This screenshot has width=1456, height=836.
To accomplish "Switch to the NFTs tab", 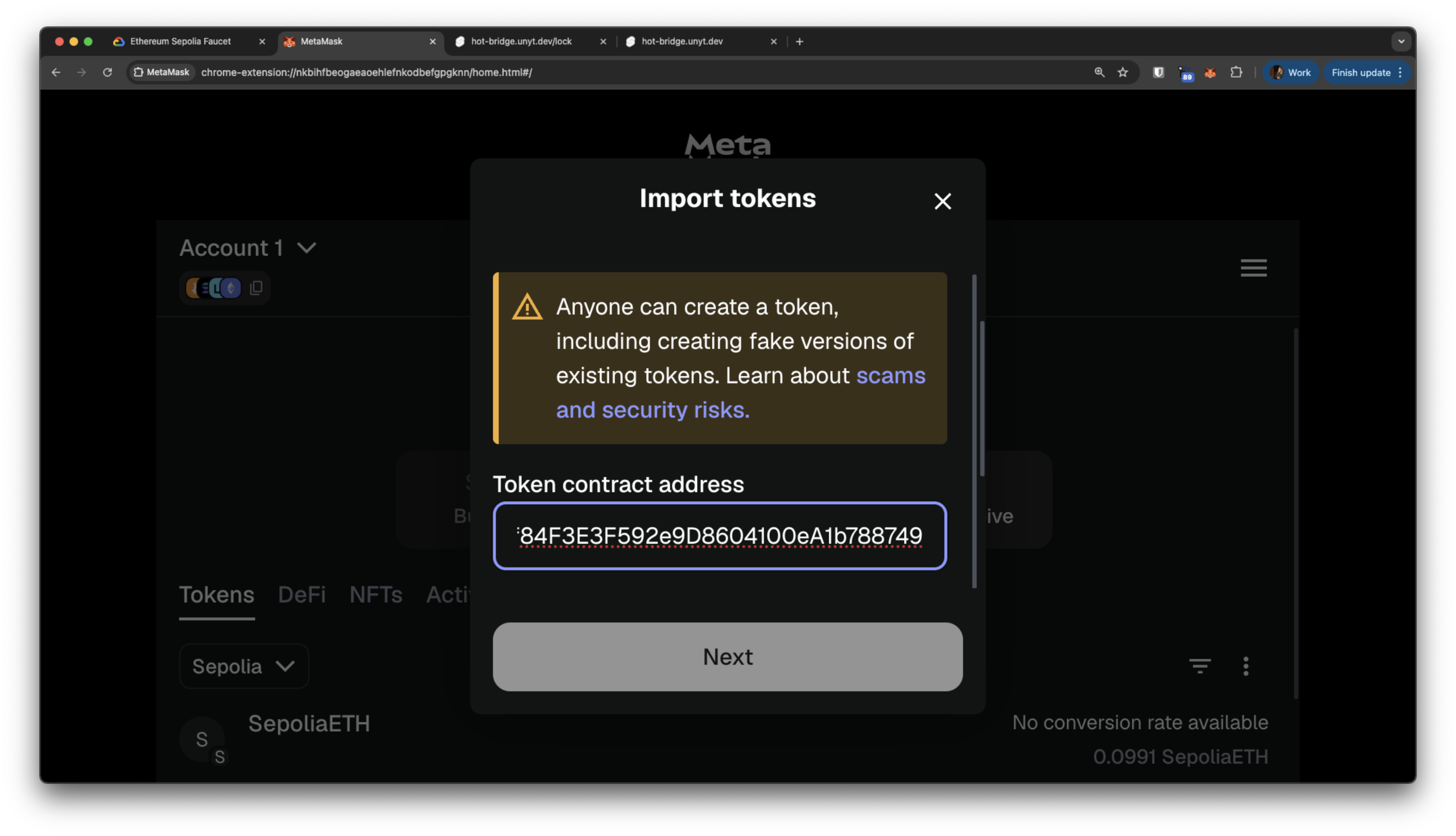I will click(x=376, y=595).
